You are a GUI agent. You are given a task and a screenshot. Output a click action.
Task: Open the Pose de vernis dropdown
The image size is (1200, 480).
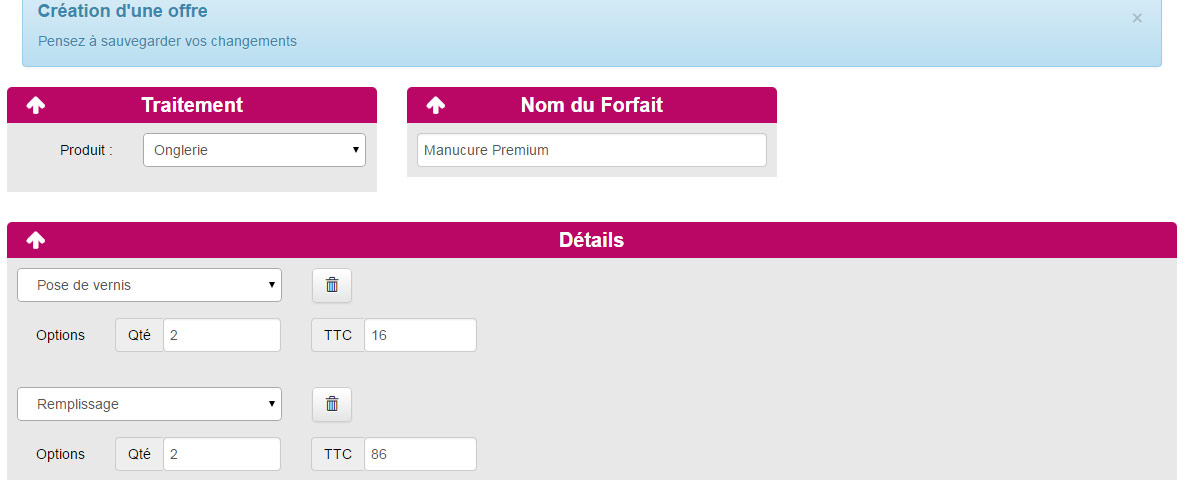click(x=149, y=285)
